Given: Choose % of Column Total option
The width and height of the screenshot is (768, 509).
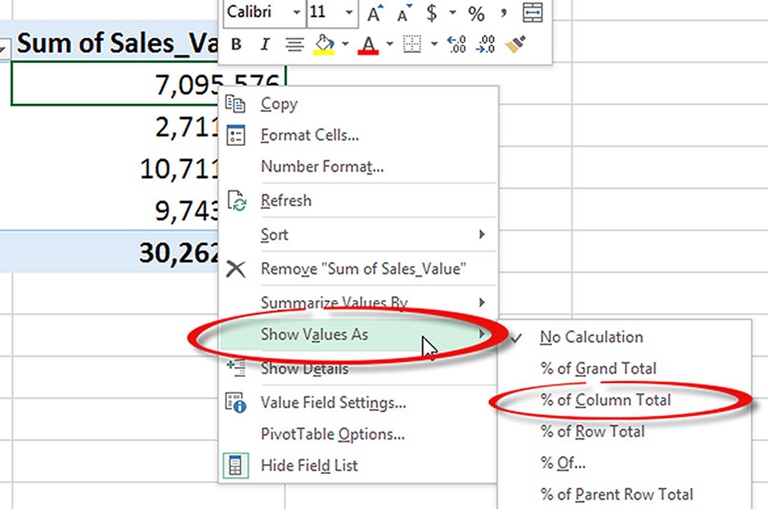Looking at the screenshot, I should point(624,400).
